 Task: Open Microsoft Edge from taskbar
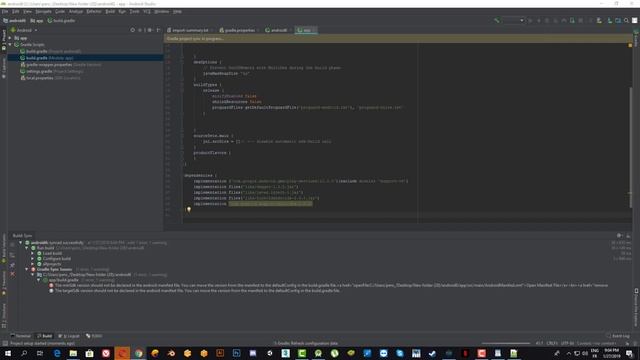(57, 353)
